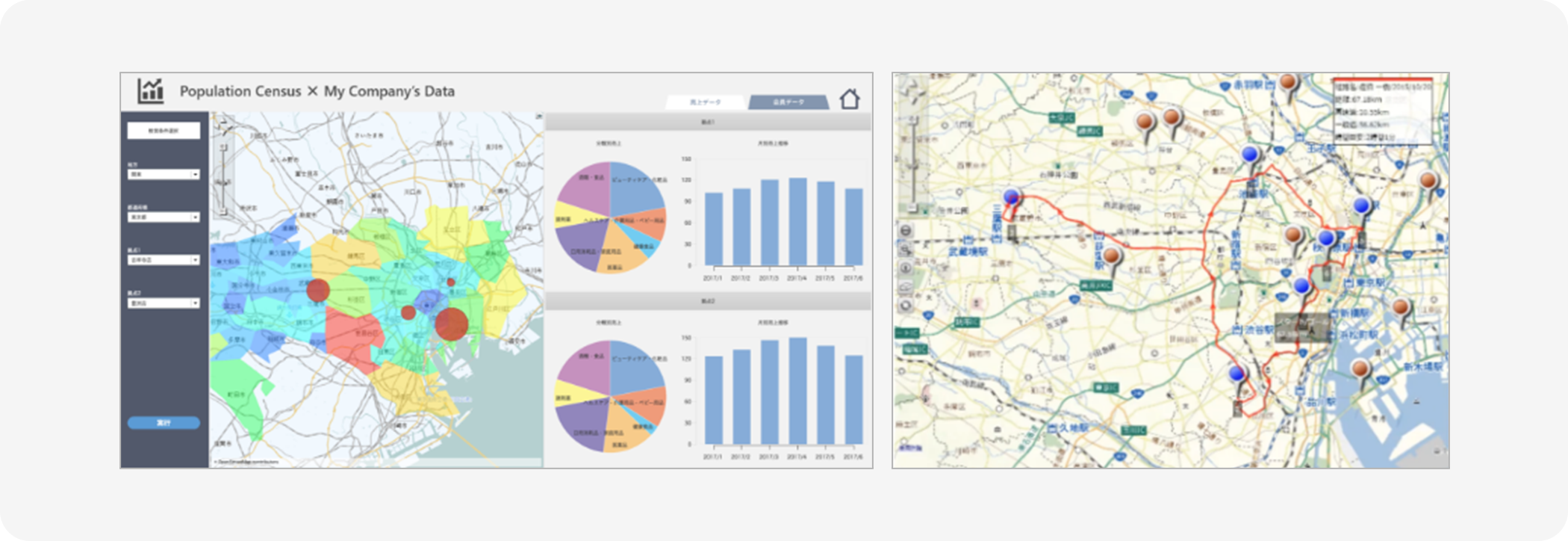Switch to the 会員データ tab

click(x=788, y=102)
